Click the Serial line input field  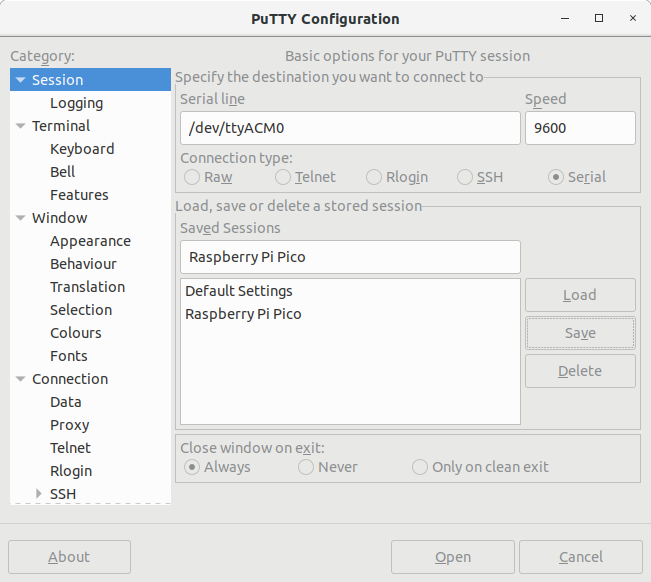coord(350,128)
